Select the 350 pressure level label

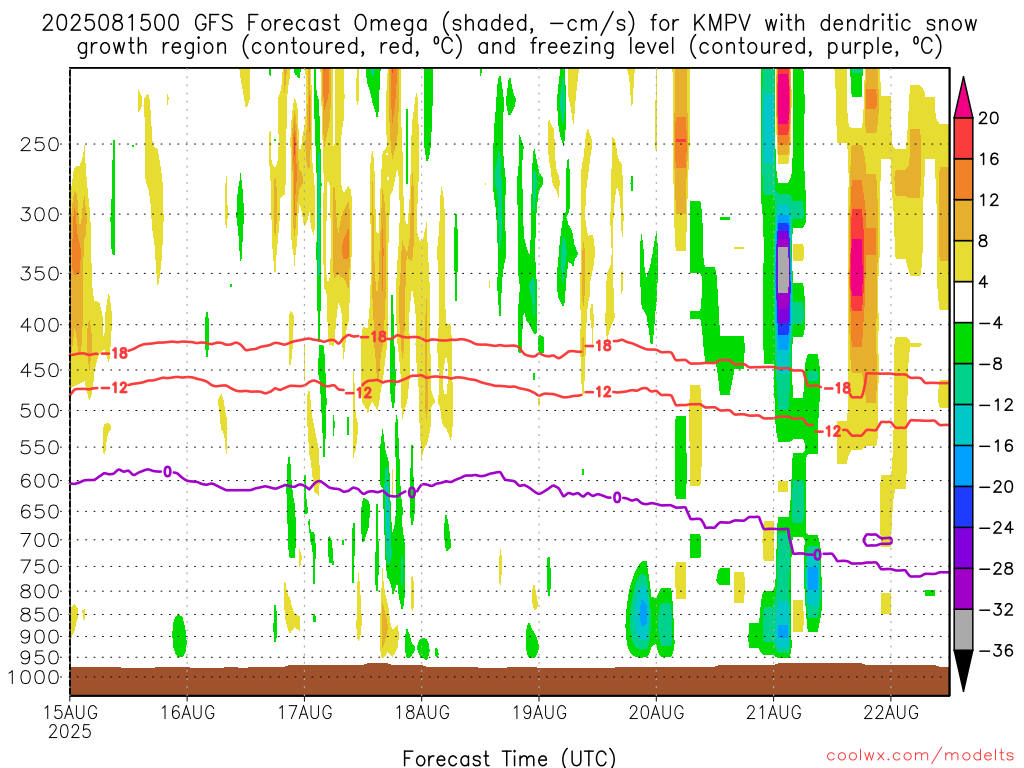(x=40, y=274)
